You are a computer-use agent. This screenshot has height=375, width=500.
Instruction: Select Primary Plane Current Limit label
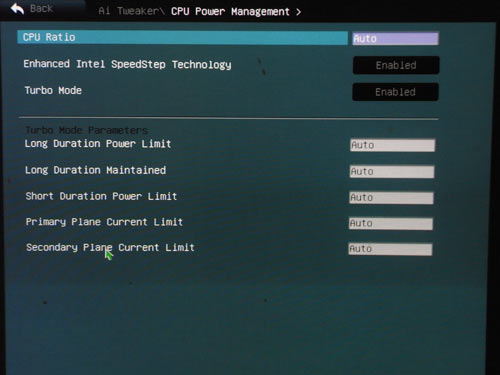pyautogui.click(x=104, y=222)
